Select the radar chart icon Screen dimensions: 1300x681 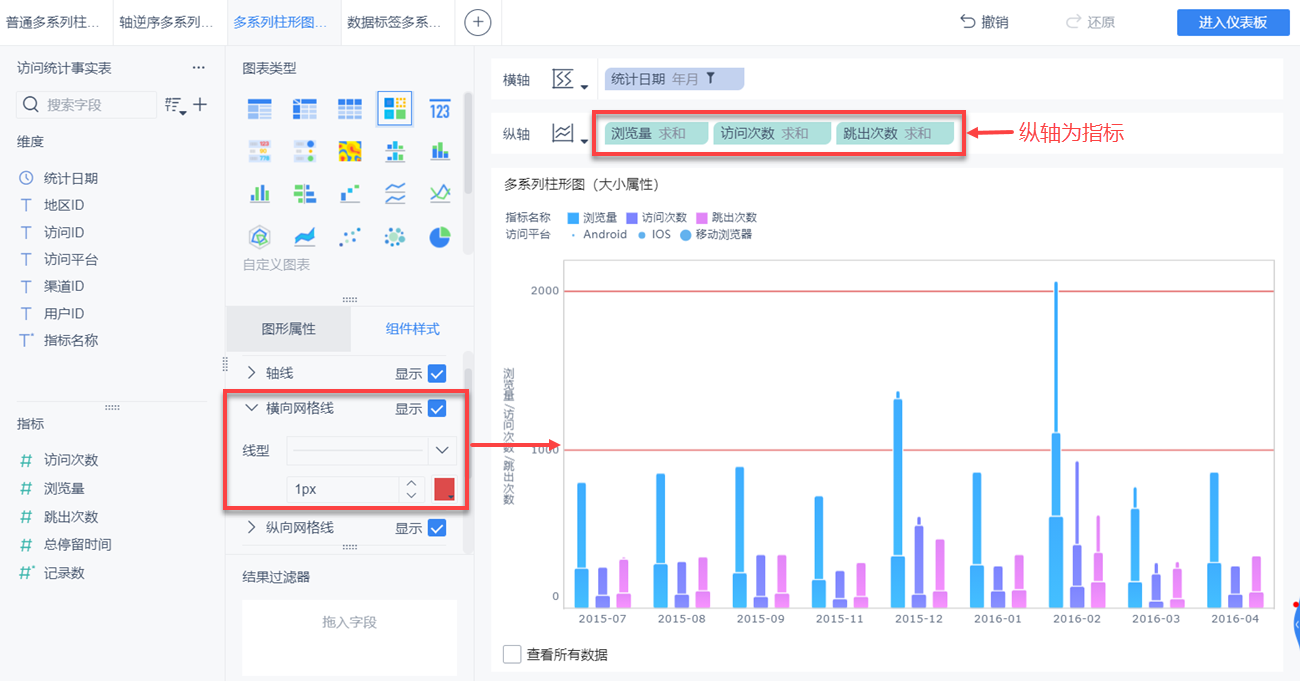(x=260, y=237)
